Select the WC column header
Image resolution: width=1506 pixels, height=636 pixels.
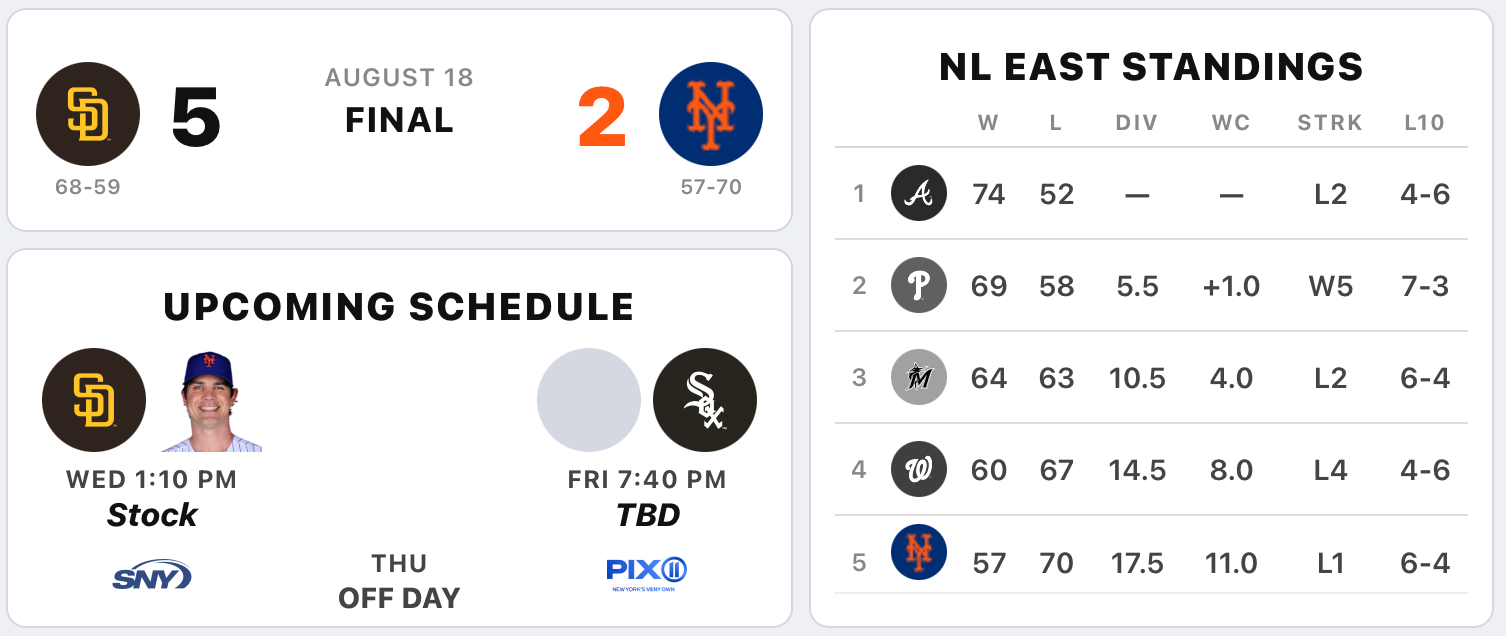[x=1231, y=123]
